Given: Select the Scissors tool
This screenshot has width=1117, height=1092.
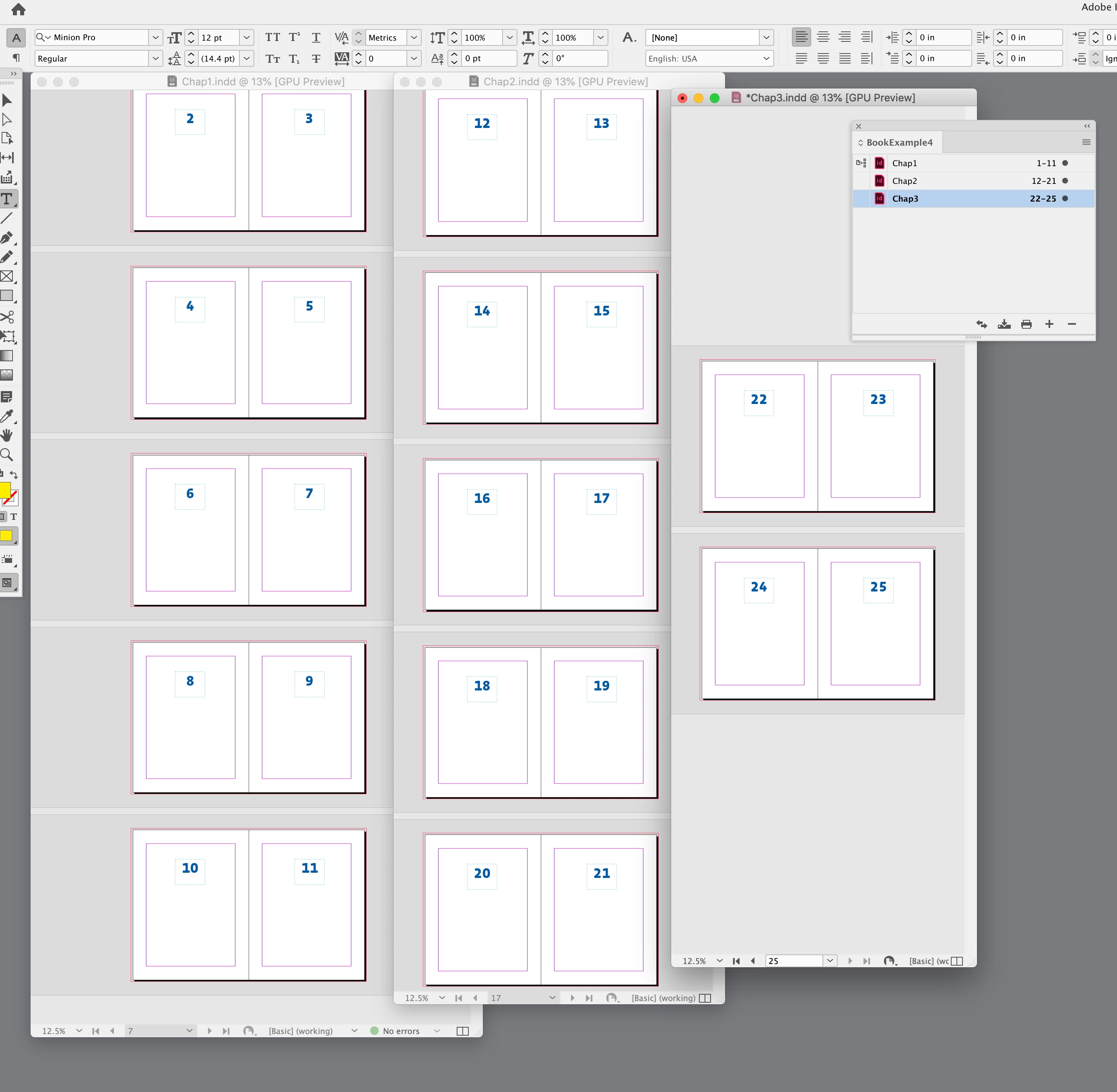Looking at the screenshot, I should tap(7, 317).
